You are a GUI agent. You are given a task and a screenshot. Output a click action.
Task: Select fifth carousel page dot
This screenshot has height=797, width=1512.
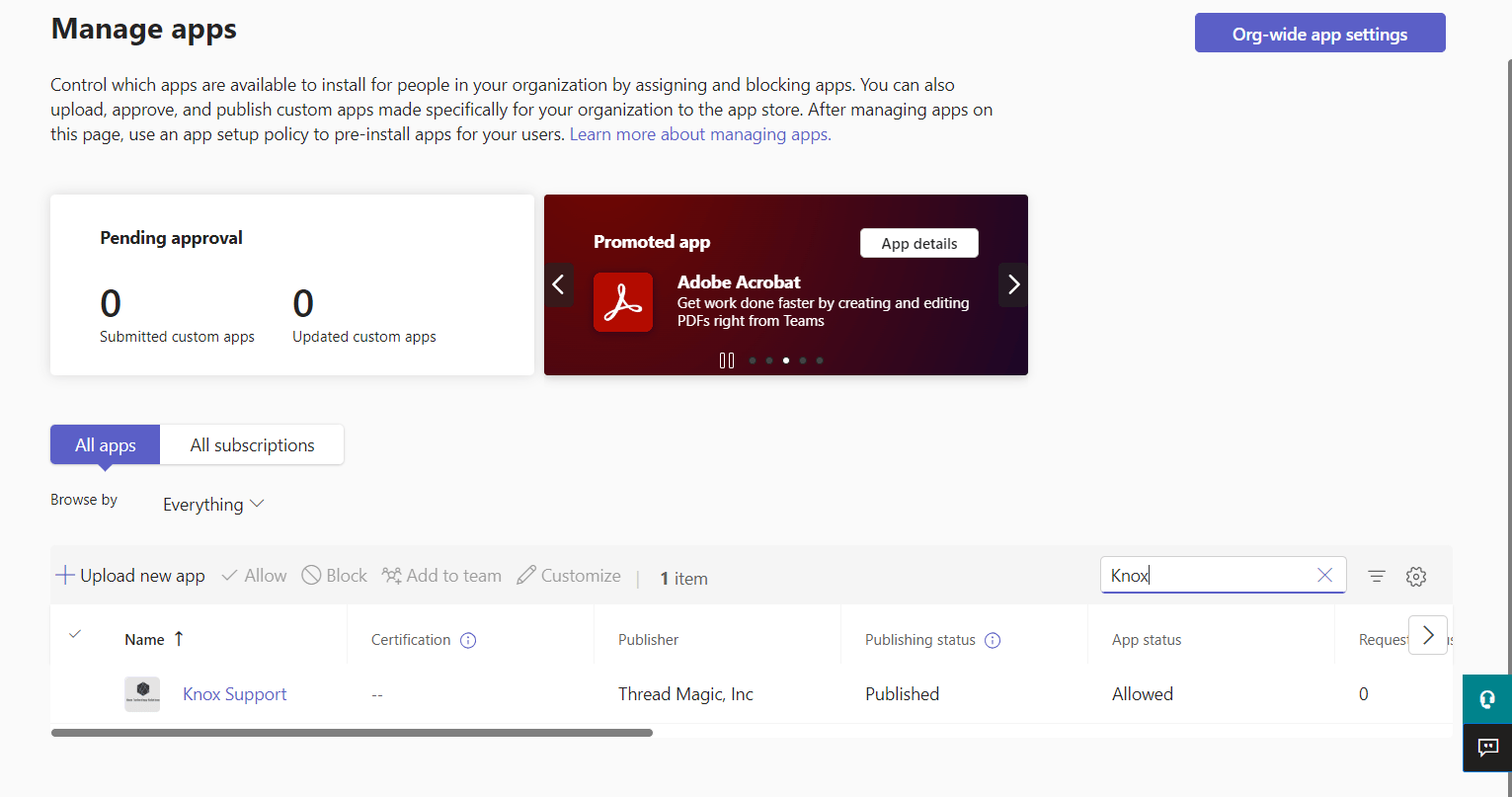(x=820, y=360)
